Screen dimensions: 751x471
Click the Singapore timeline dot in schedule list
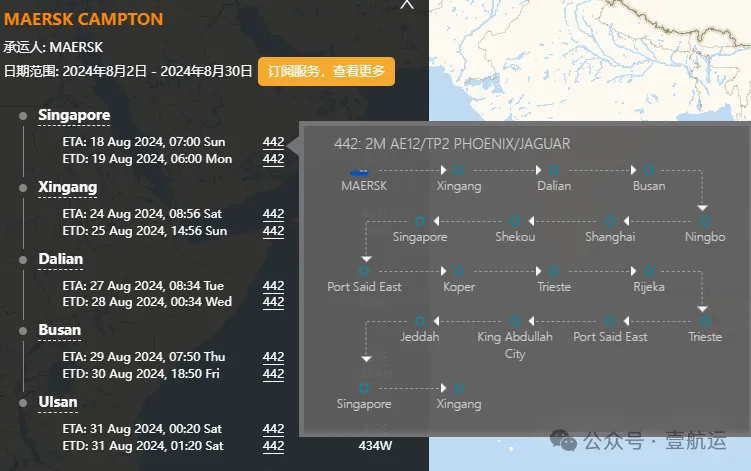(23, 116)
